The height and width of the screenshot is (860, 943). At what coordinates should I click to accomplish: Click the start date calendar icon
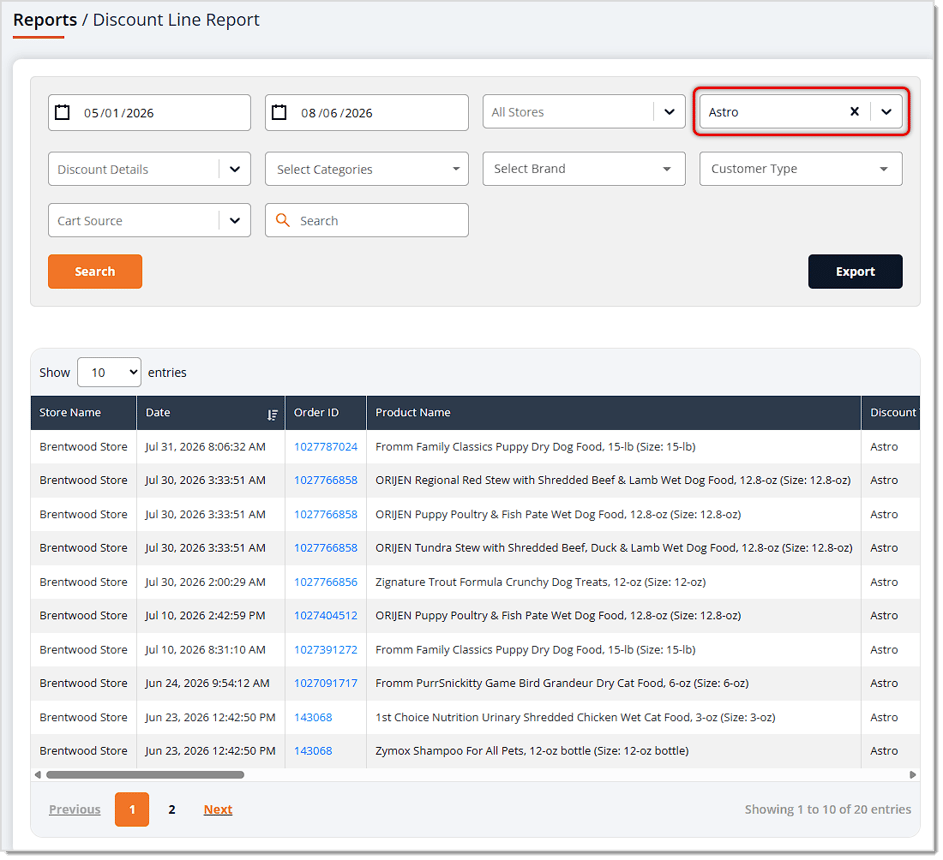pos(63,112)
